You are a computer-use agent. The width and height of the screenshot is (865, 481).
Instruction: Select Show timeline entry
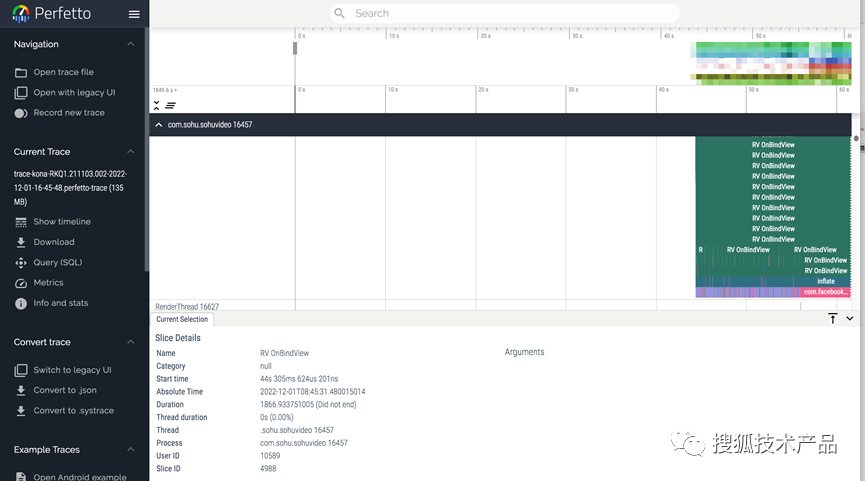pyautogui.click(x=62, y=222)
